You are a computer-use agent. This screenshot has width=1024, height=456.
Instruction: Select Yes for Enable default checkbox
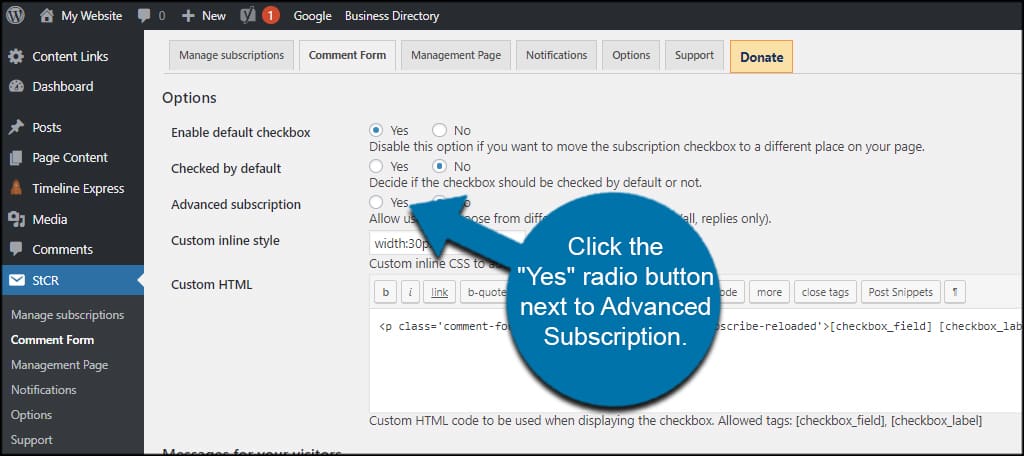coord(376,131)
